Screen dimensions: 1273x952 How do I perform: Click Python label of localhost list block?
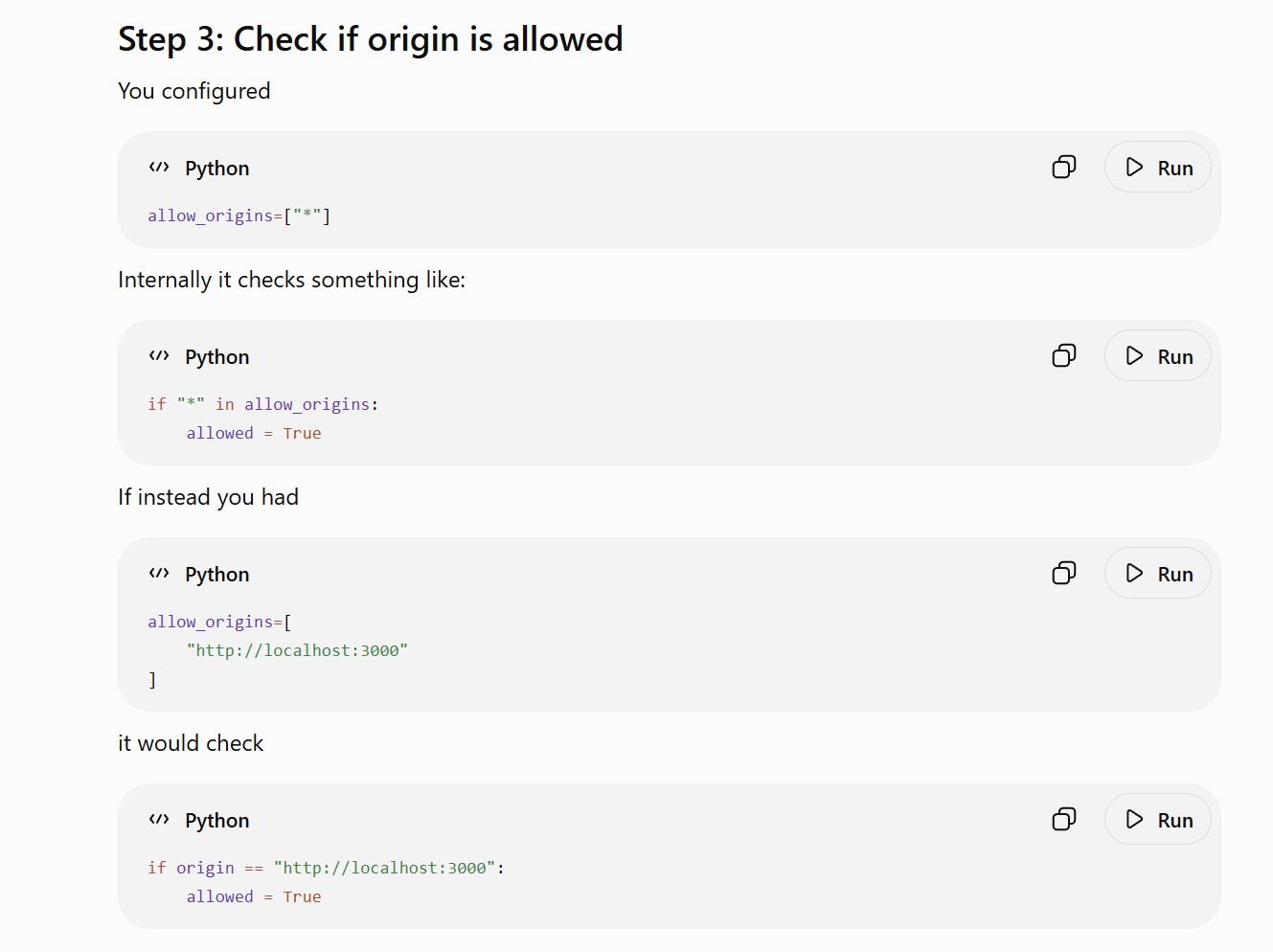[217, 575]
